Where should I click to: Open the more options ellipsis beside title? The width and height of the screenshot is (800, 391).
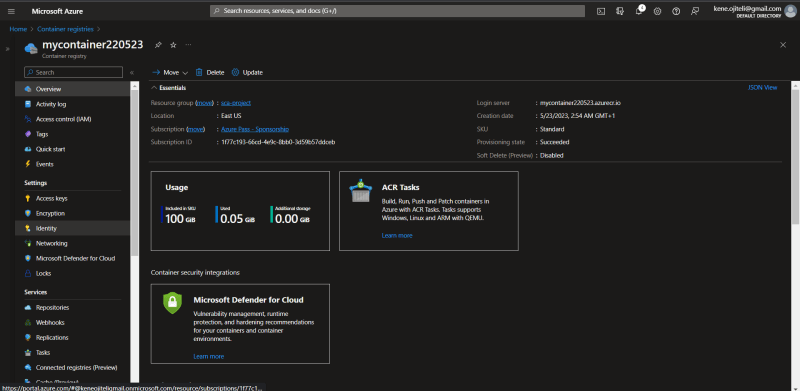(188, 45)
